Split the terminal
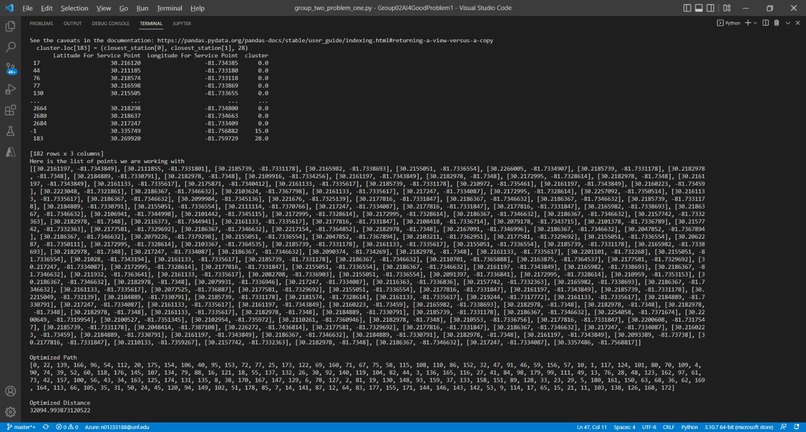 coord(765,23)
